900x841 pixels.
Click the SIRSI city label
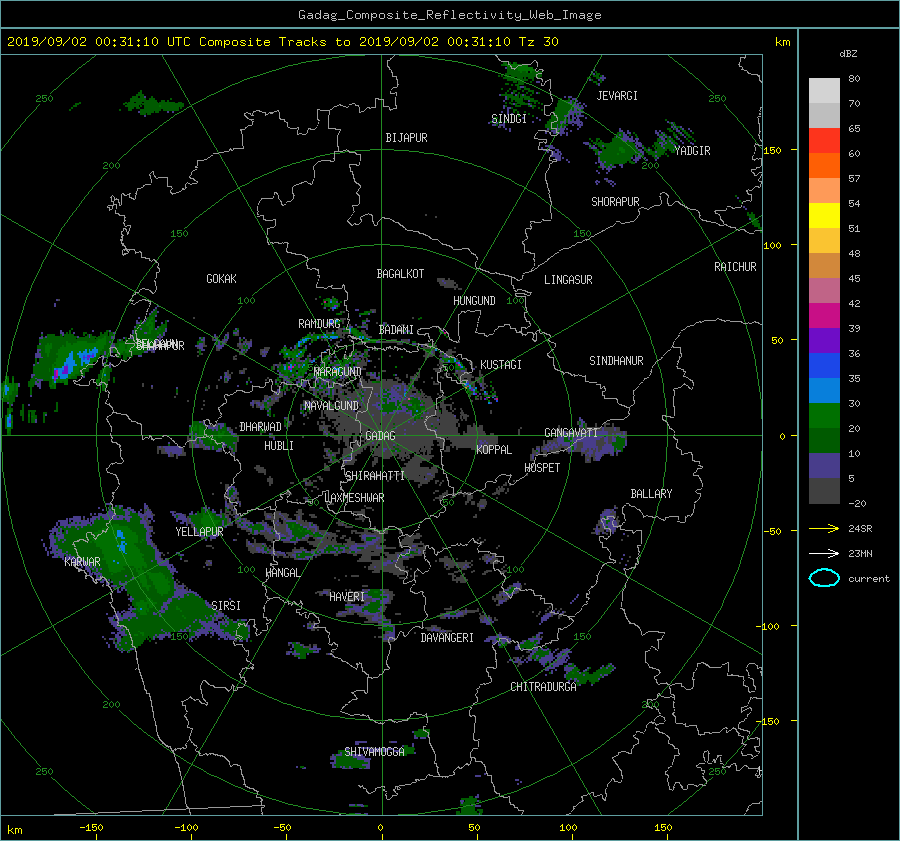pos(226,606)
